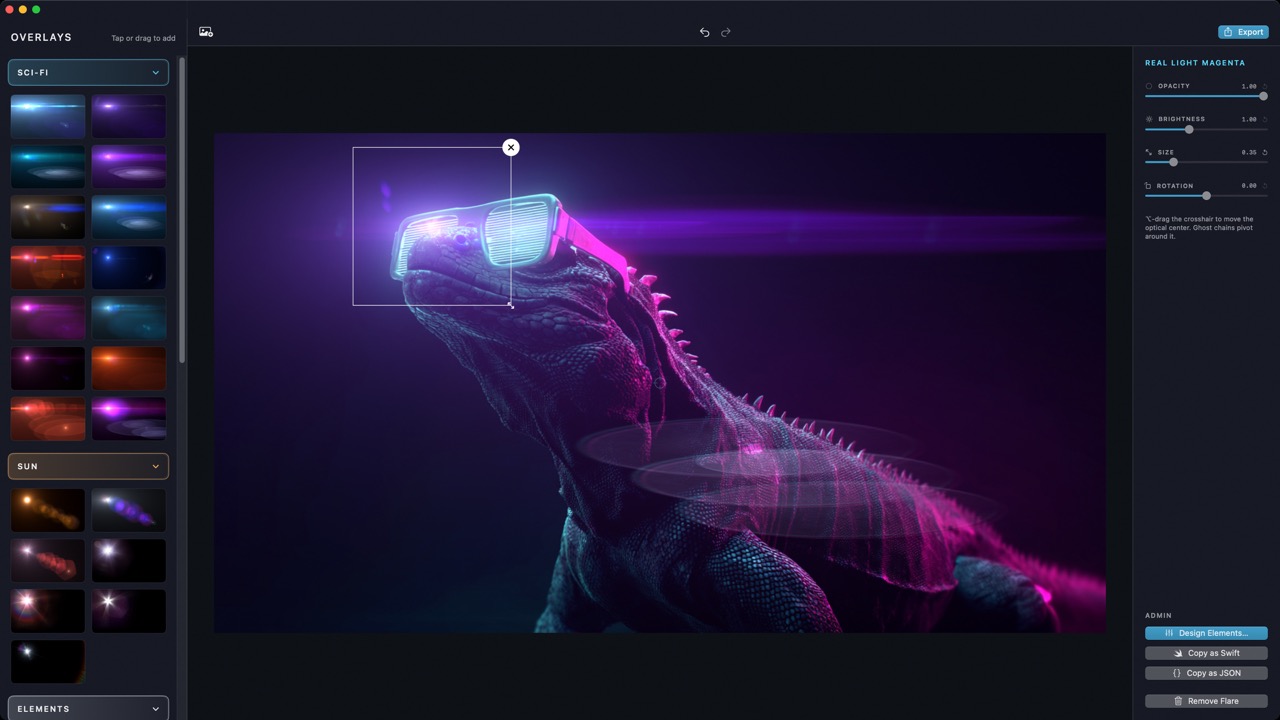Open Design Elements editor

point(1206,633)
